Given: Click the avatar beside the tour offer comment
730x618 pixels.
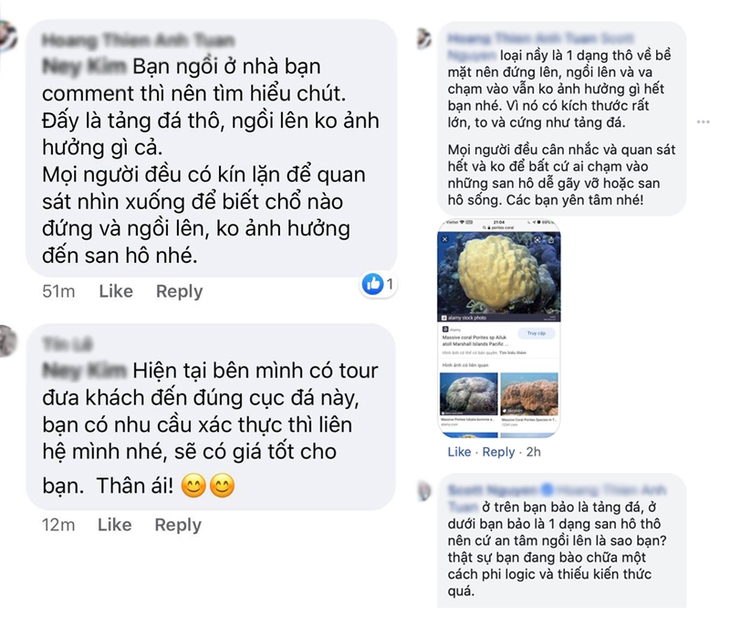Looking at the screenshot, I should click(x=8, y=339).
